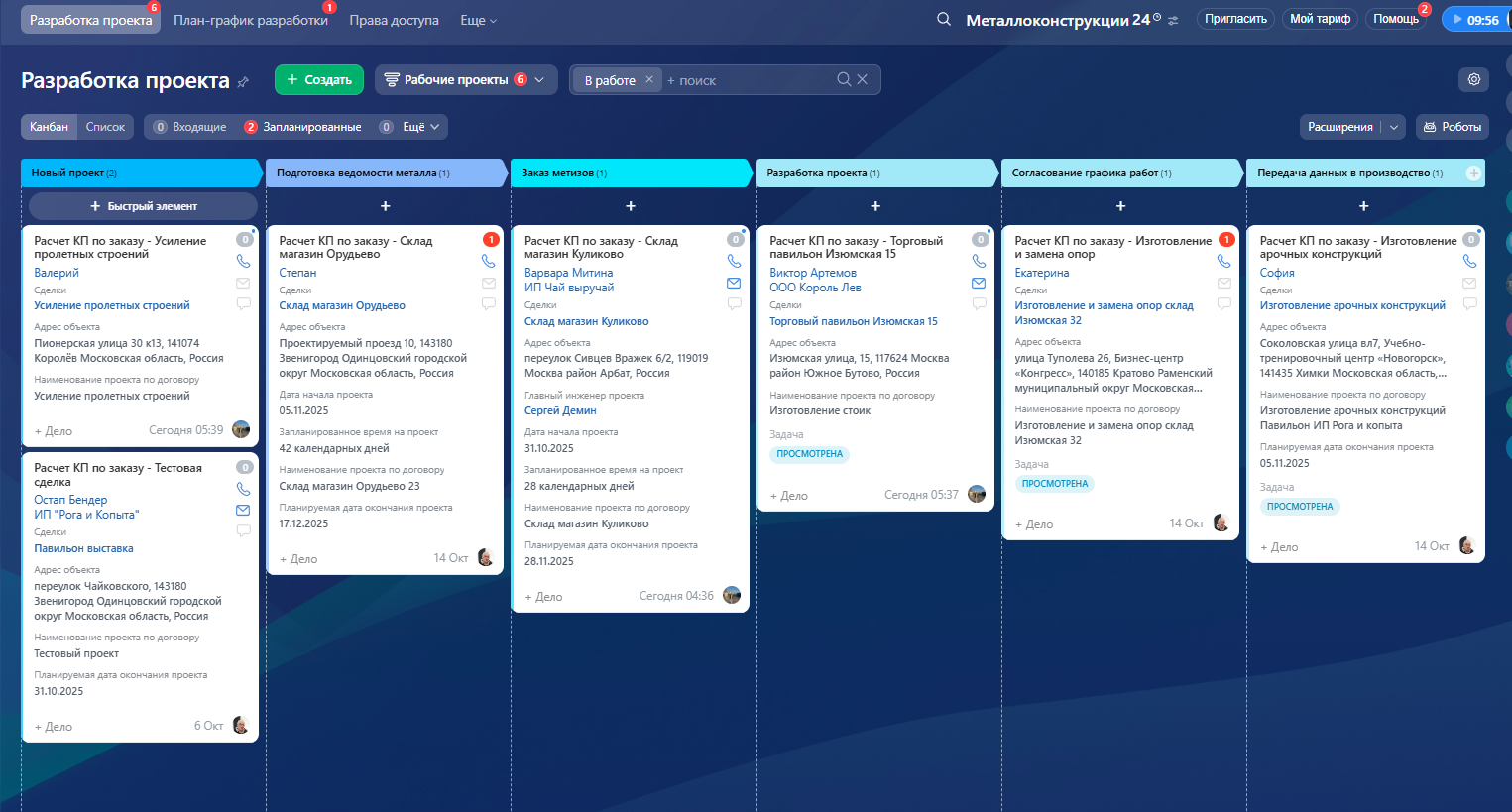Call contact Остап Бендер via phone icon
This screenshot has height=812, width=1512.
(x=243, y=488)
